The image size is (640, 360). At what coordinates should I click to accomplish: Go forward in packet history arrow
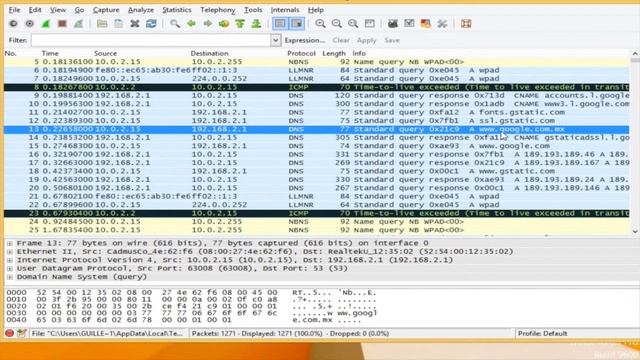[x=207, y=24]
